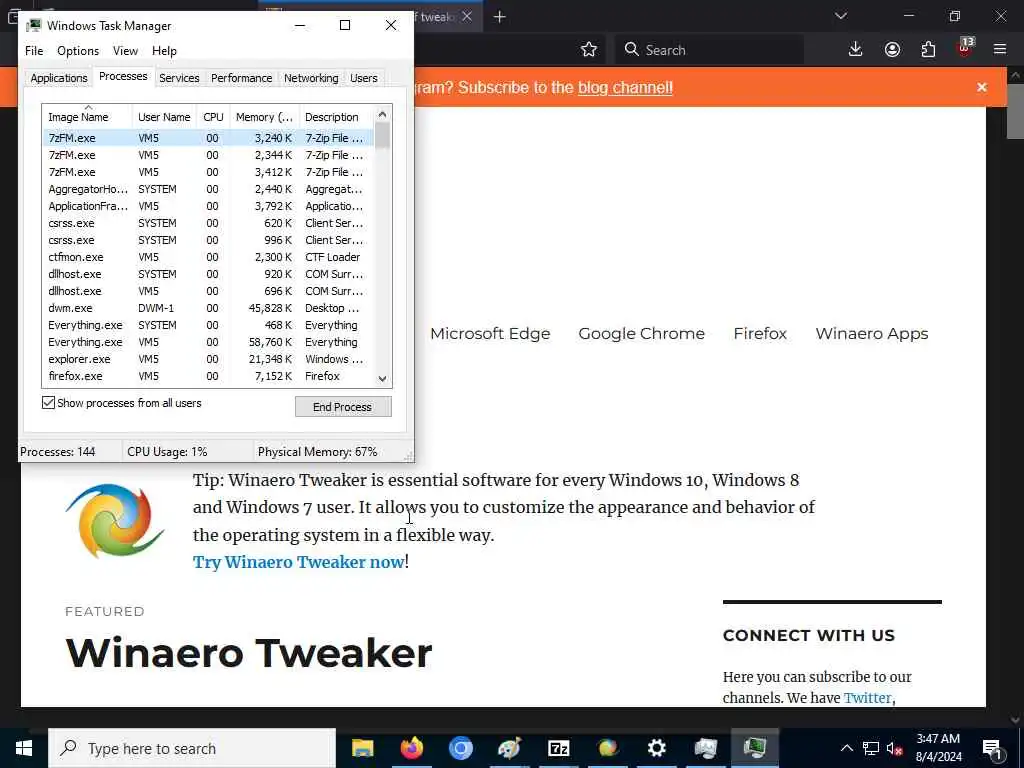Open Task Manager Options menu

click(x=78, y=51)
